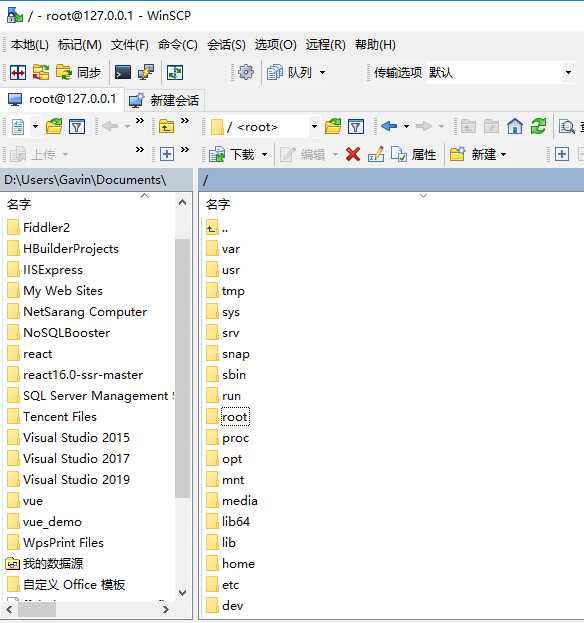Select the remote var folder
Viewport: 584px width, 623px height.
223,249
